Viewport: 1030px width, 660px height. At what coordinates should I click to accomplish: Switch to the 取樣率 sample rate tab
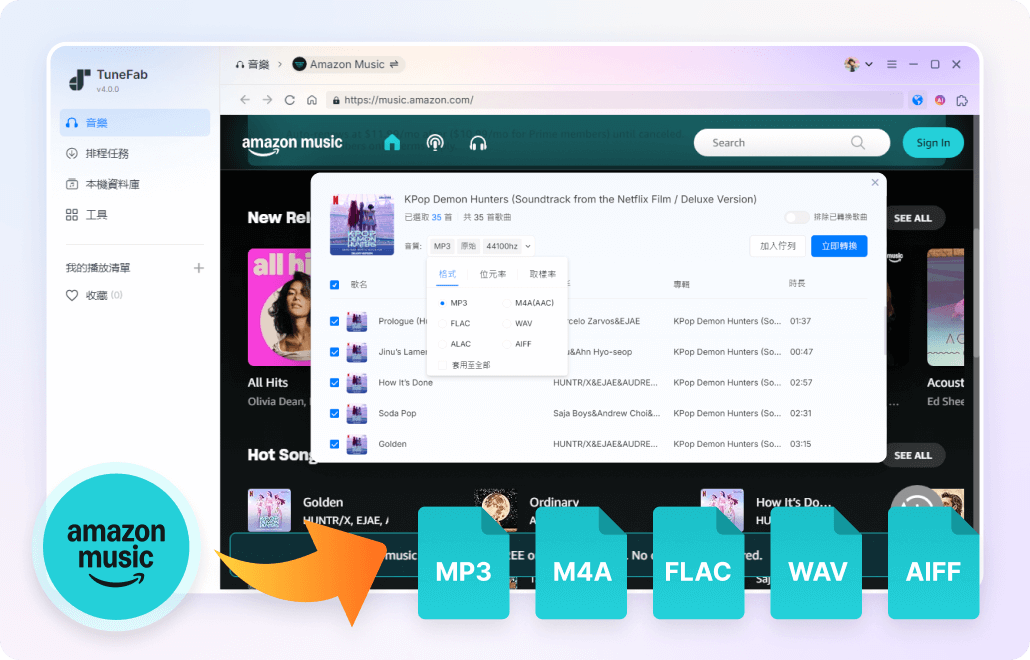pyautogui.click(x=542, y=274)
